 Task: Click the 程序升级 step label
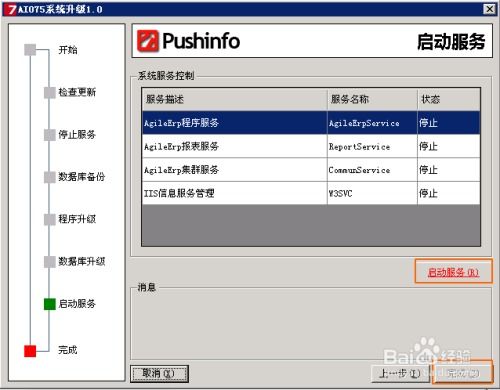click(x=77, y=219)
